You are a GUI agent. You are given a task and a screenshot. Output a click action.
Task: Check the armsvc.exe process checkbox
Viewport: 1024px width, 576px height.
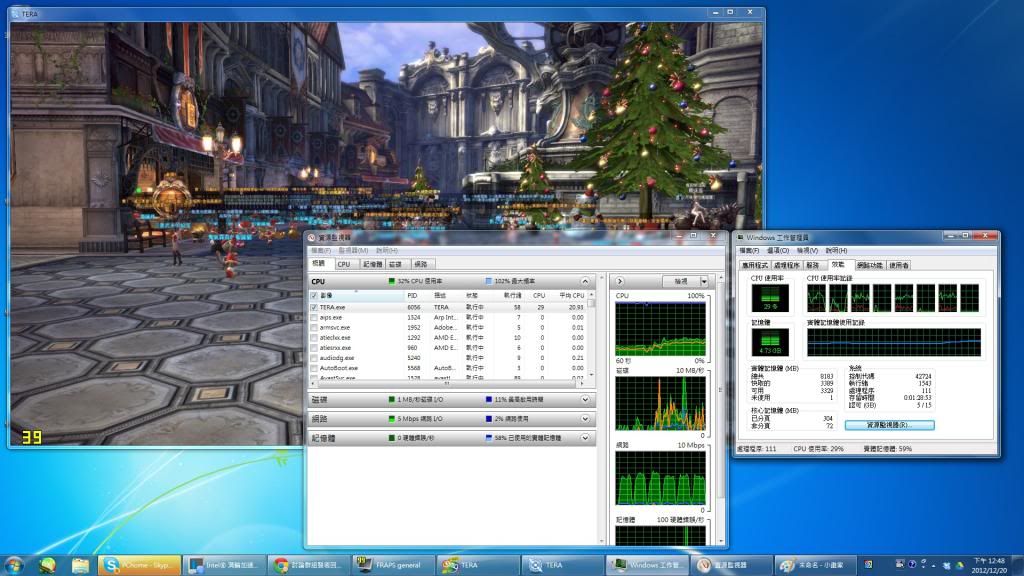coord(314,327)
